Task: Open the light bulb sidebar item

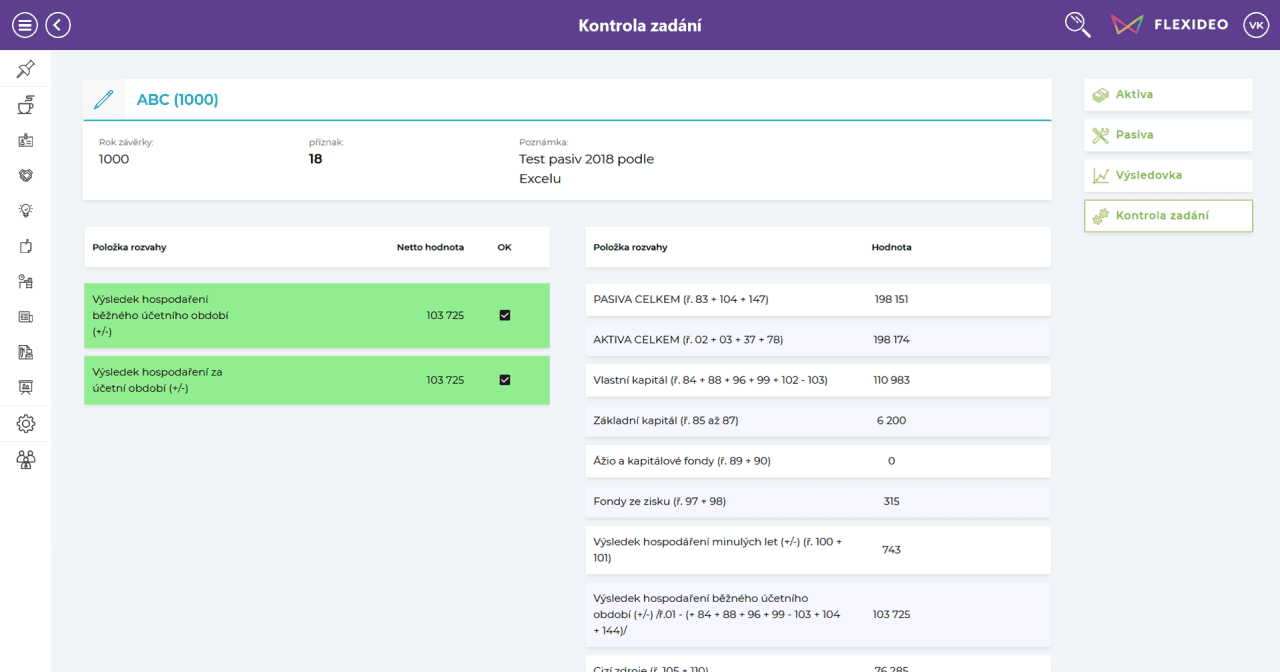Action: pos(26,211)
